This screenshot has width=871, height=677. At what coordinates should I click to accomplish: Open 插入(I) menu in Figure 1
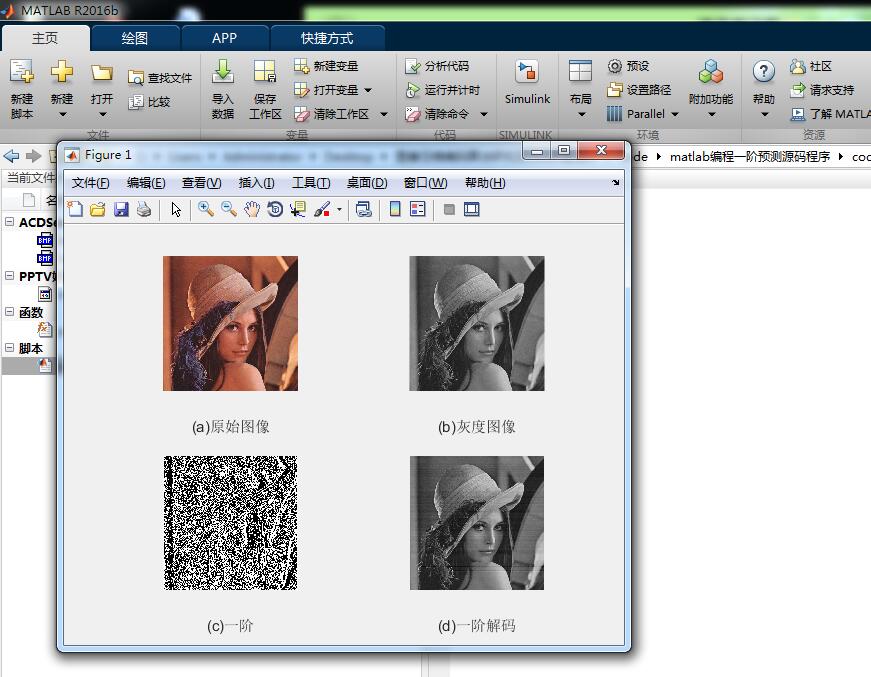[256, 183]
